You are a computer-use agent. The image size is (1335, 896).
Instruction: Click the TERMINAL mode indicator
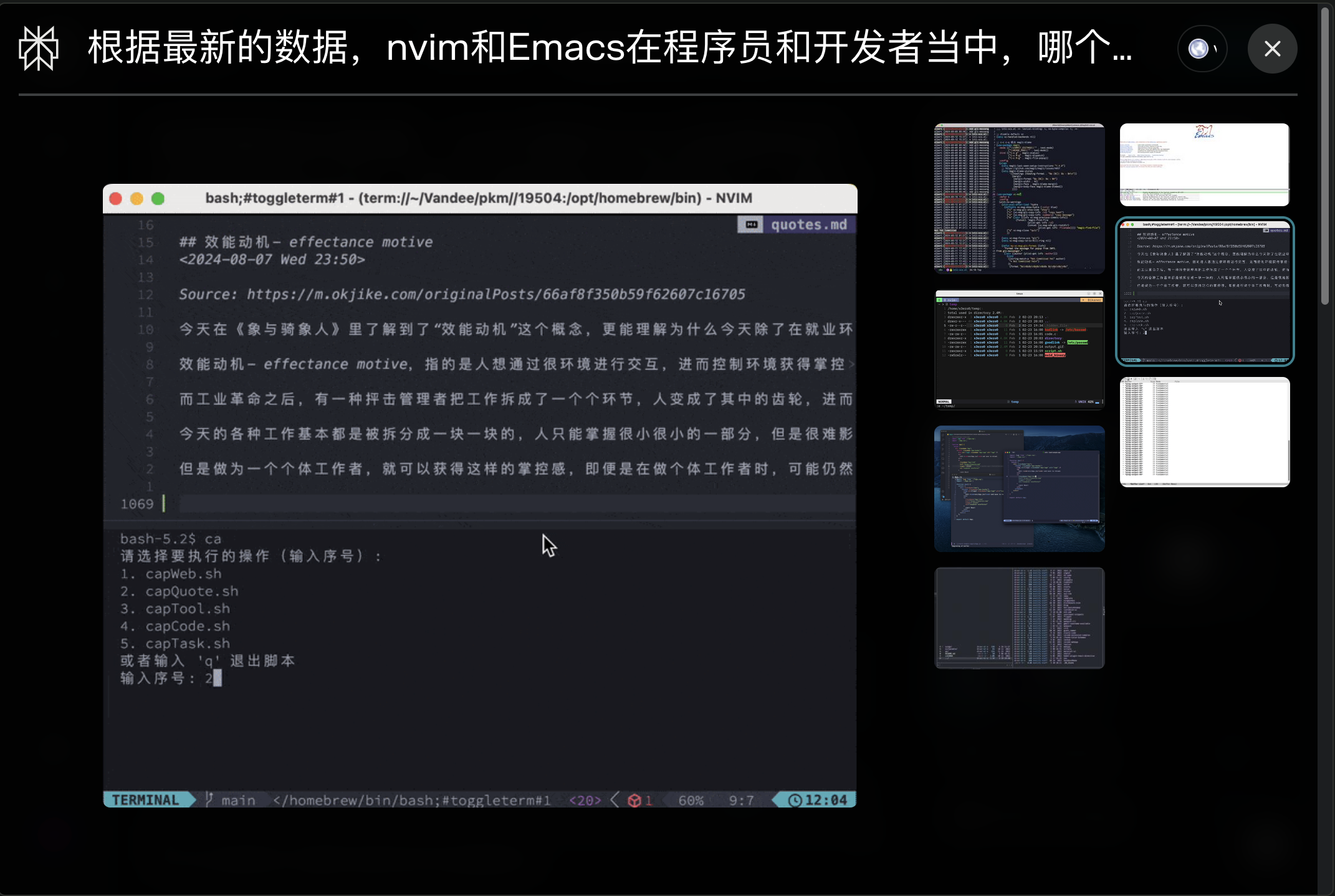click(x=145, y=800)
